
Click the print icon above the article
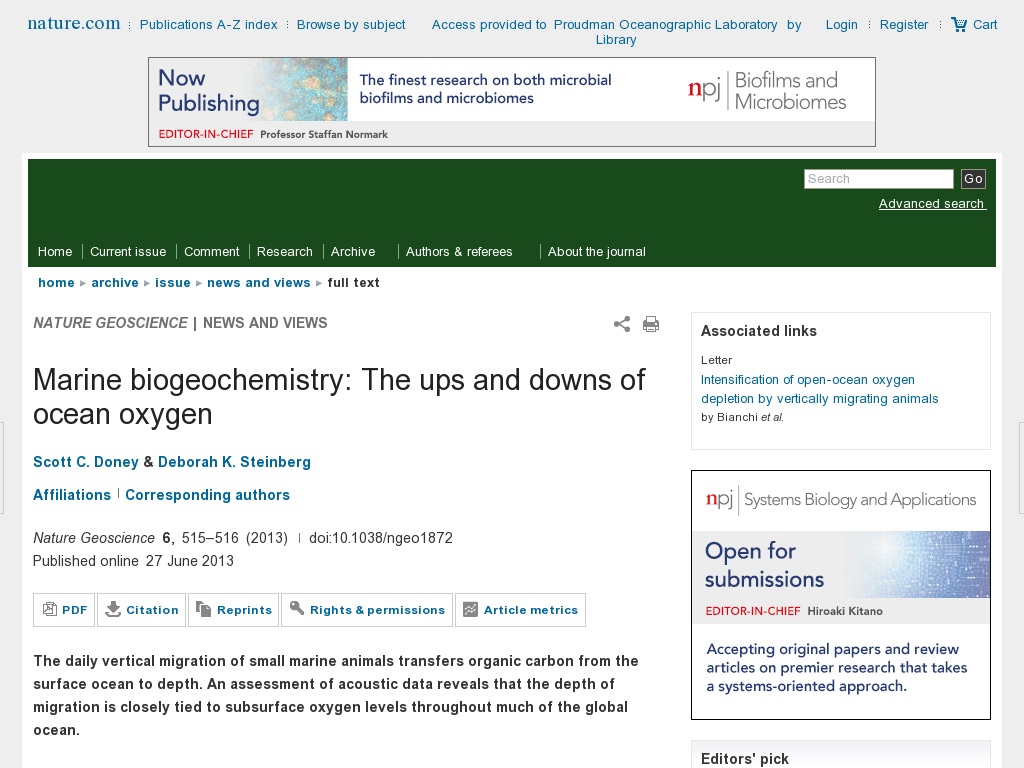point(651,324)
